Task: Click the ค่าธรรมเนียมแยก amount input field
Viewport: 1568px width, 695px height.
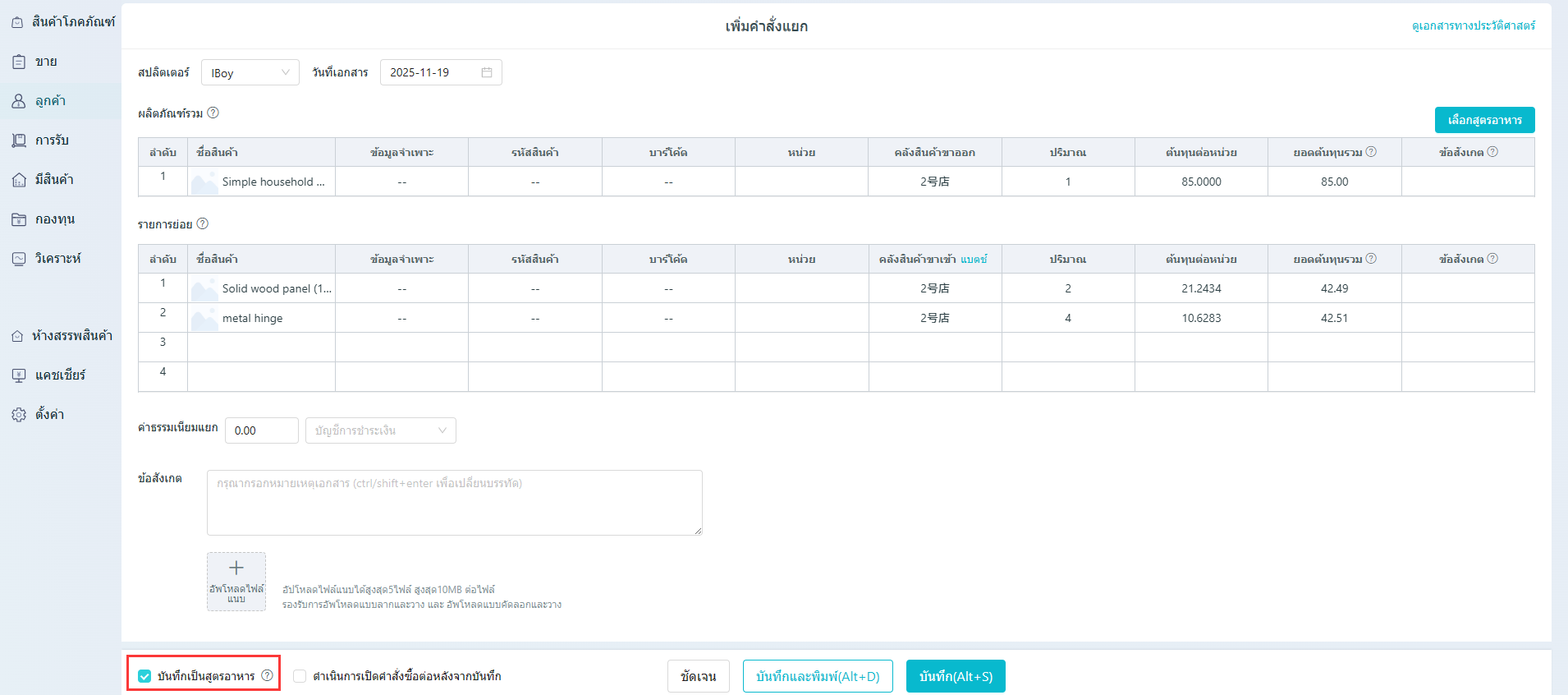Action: point(261,430)
